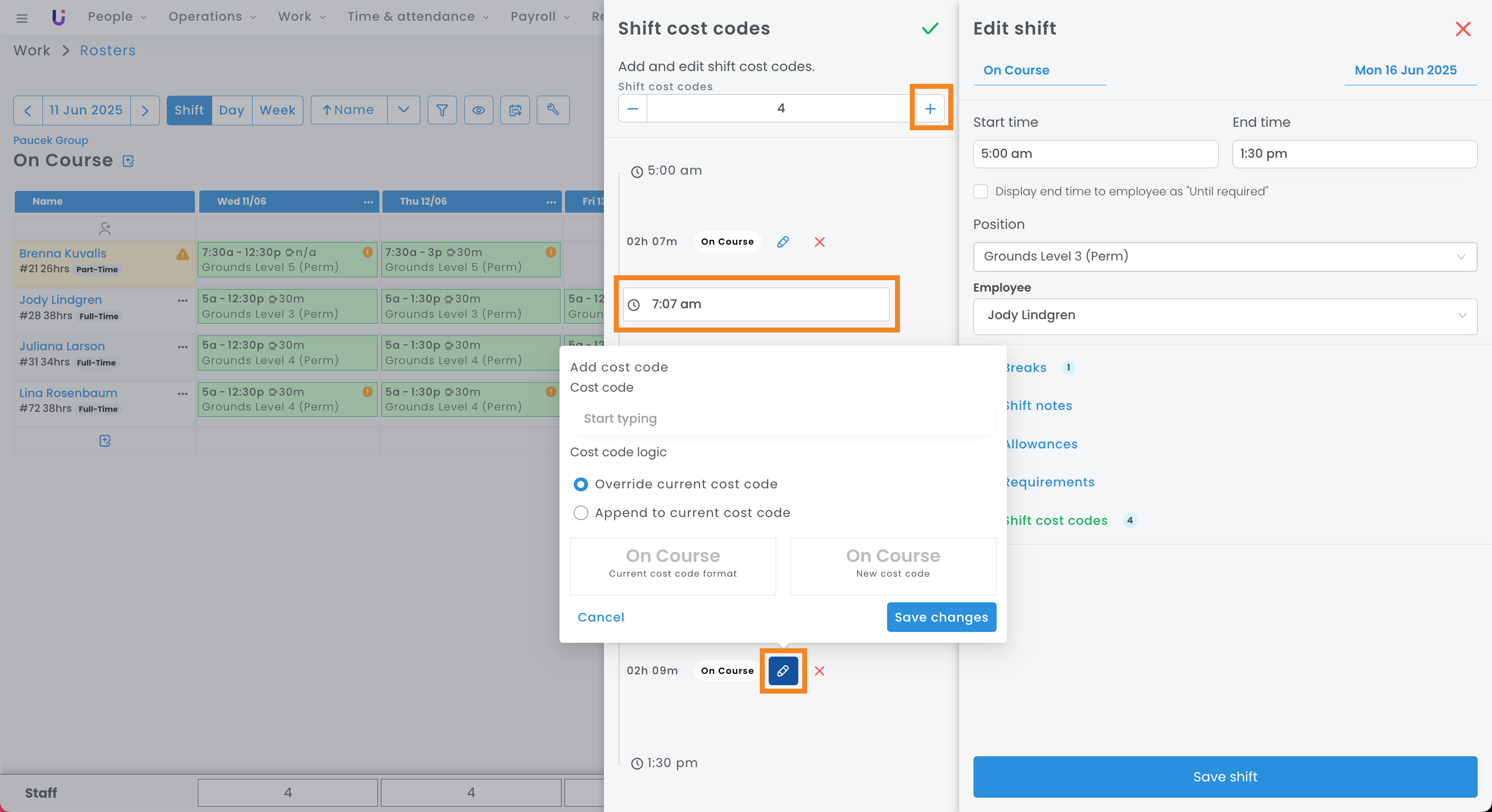This screenshot has width=1492, height=812.
Task: Select Append to current cost code option
Action: (580, 513)
